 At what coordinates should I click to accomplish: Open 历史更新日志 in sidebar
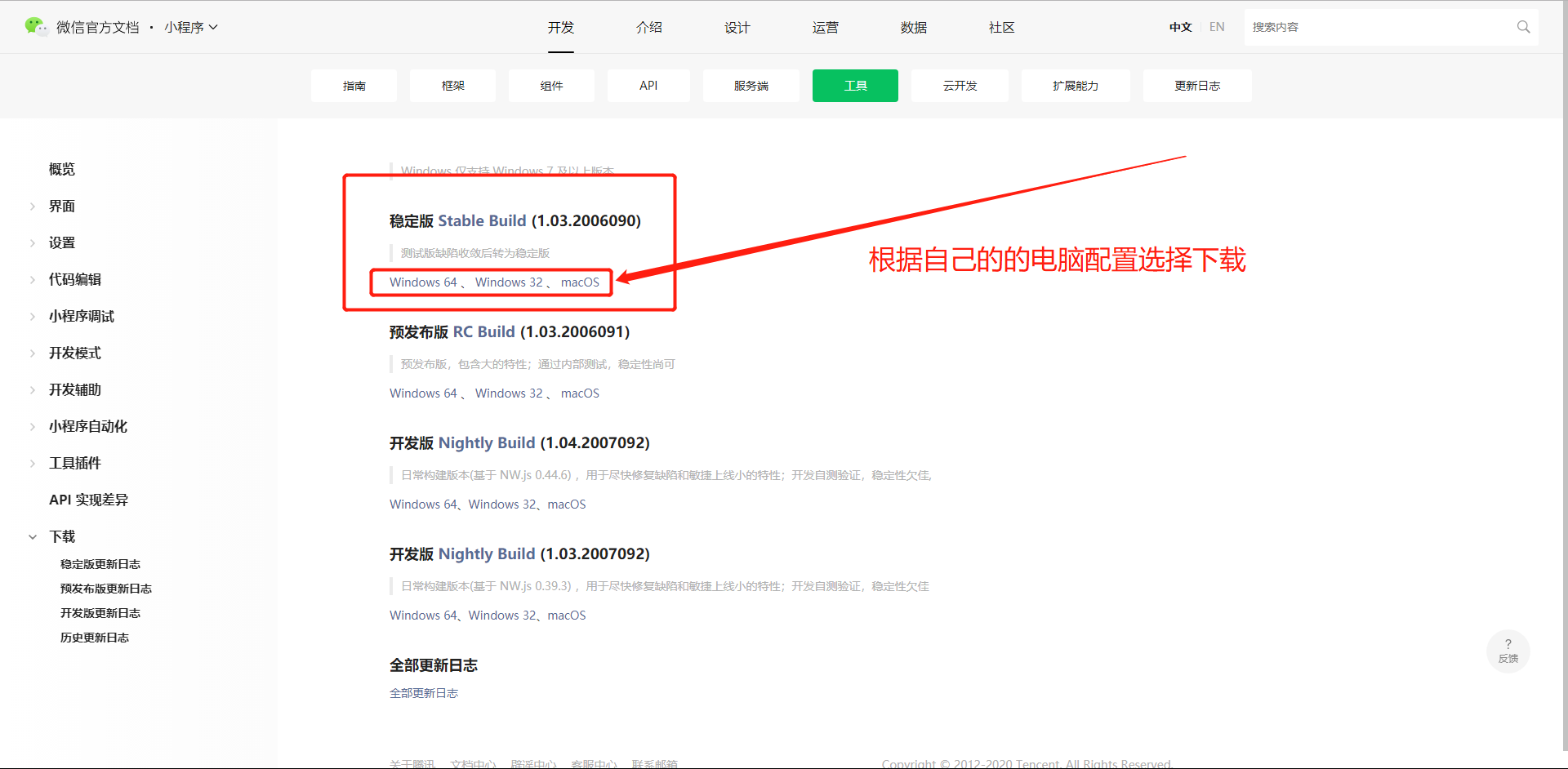pos(95,638)
